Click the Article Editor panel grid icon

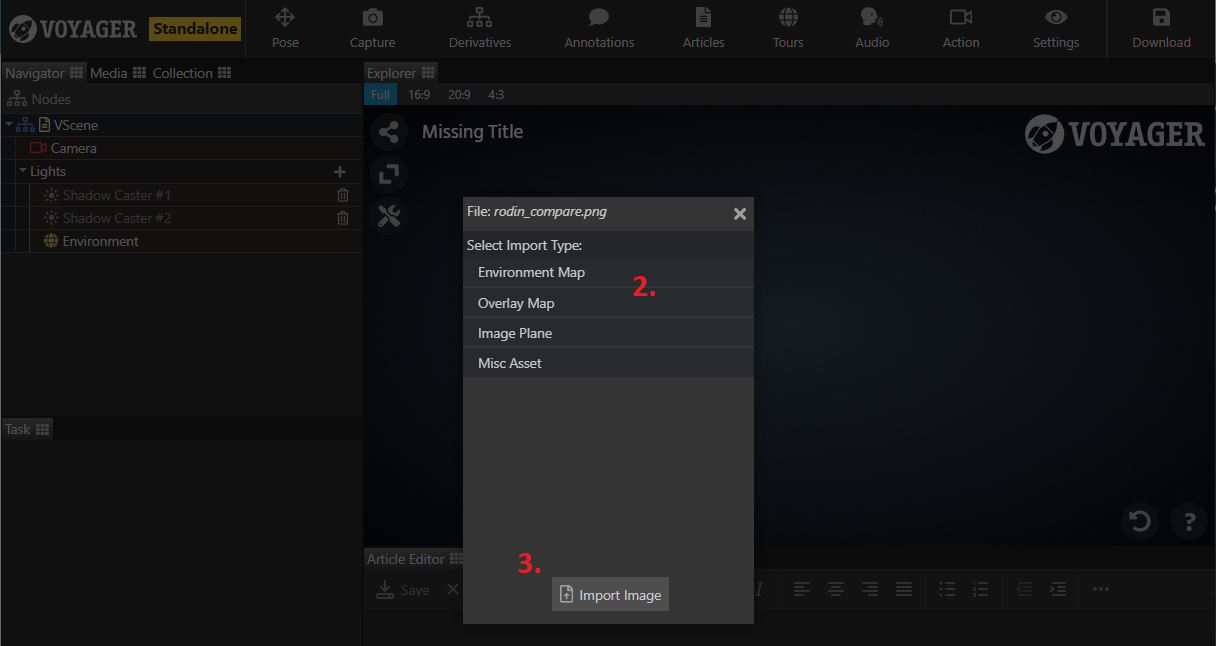coord(456,559)
